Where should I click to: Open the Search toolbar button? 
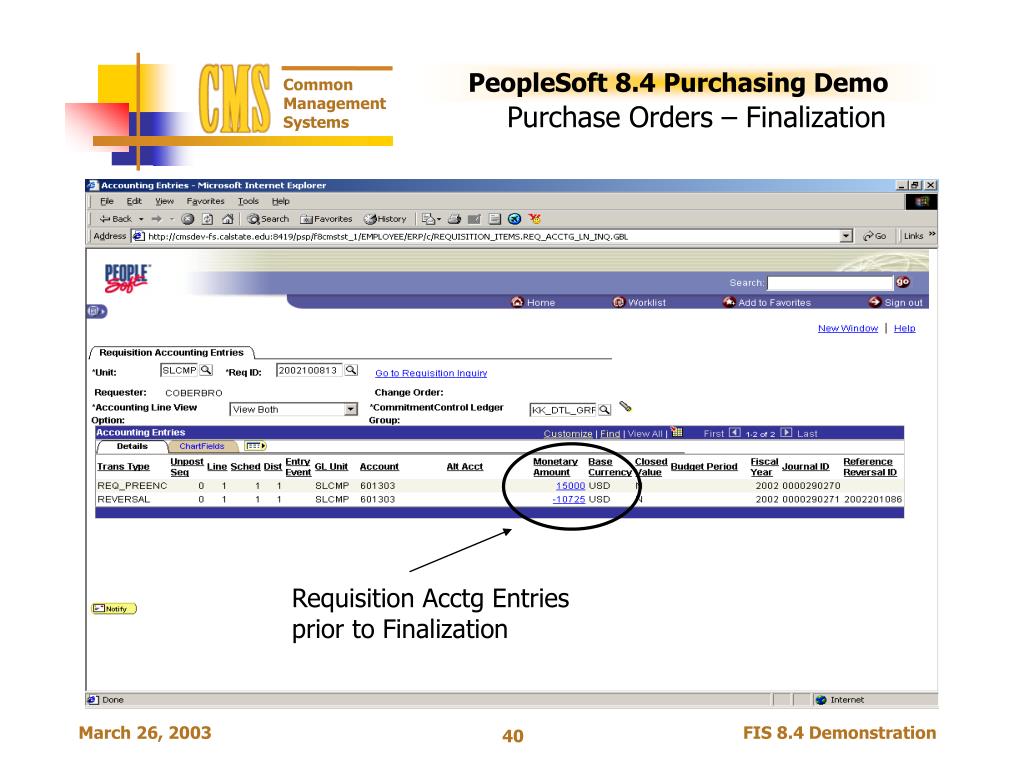point(268,219)
